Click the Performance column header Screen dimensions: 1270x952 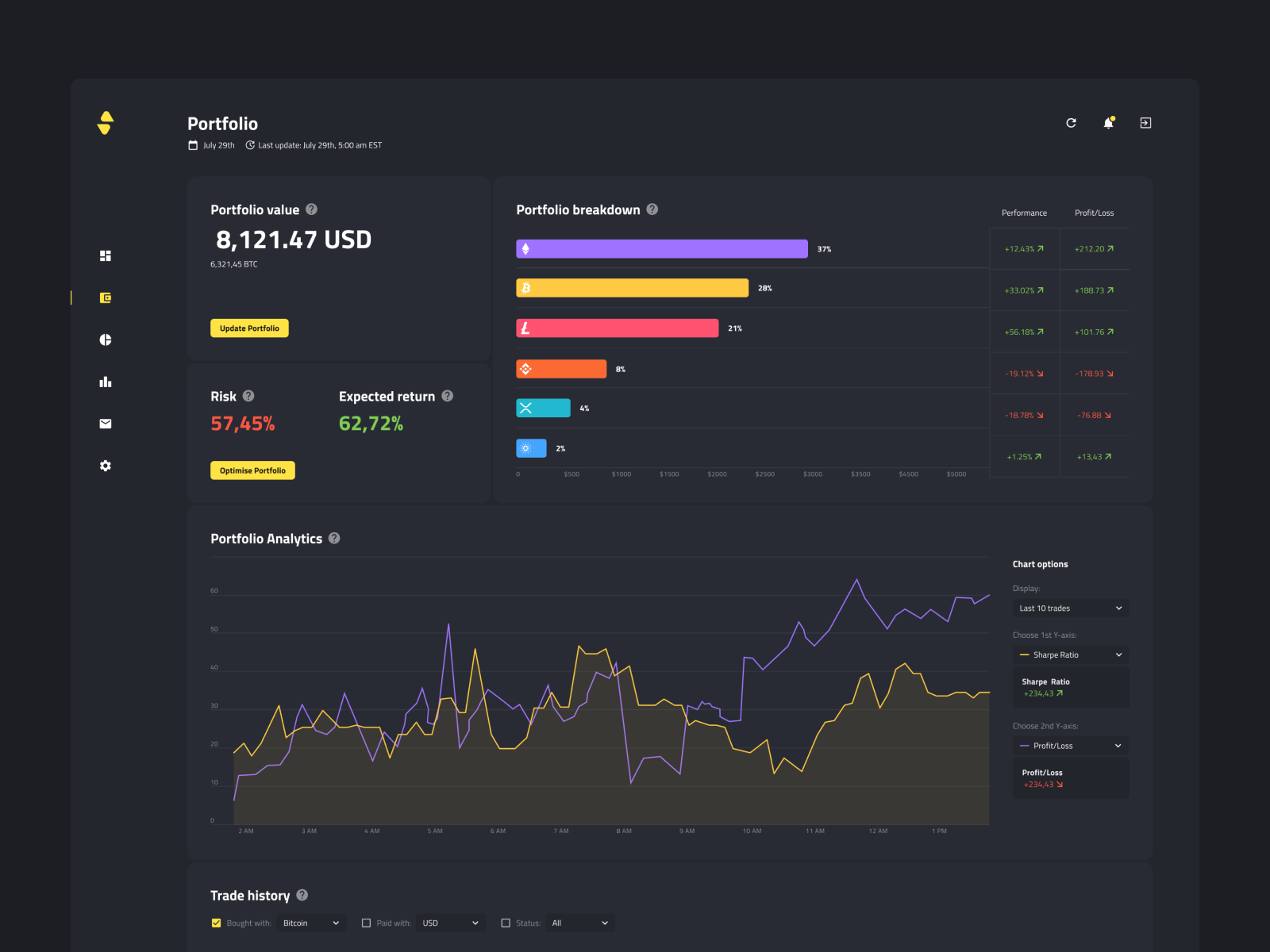pos(1024,213)
